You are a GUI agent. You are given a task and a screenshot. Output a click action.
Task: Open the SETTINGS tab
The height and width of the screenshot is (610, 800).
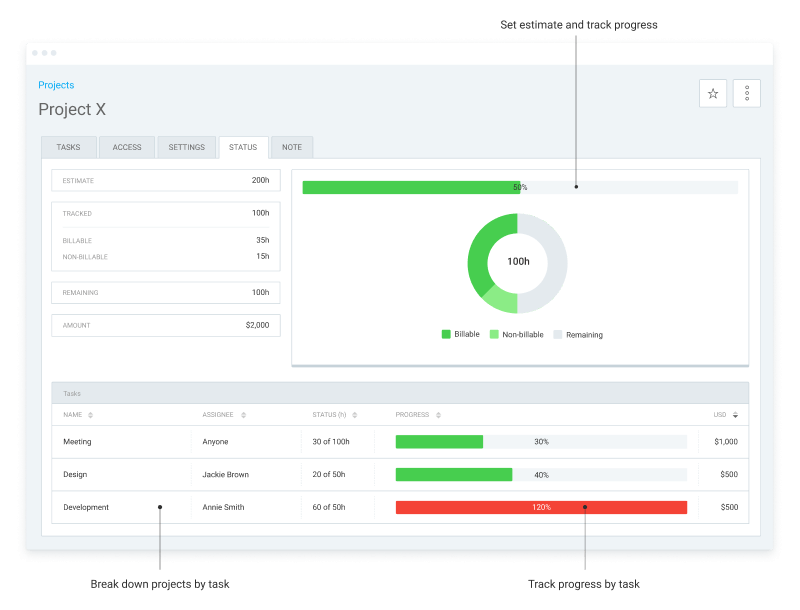tap(187, 147)
